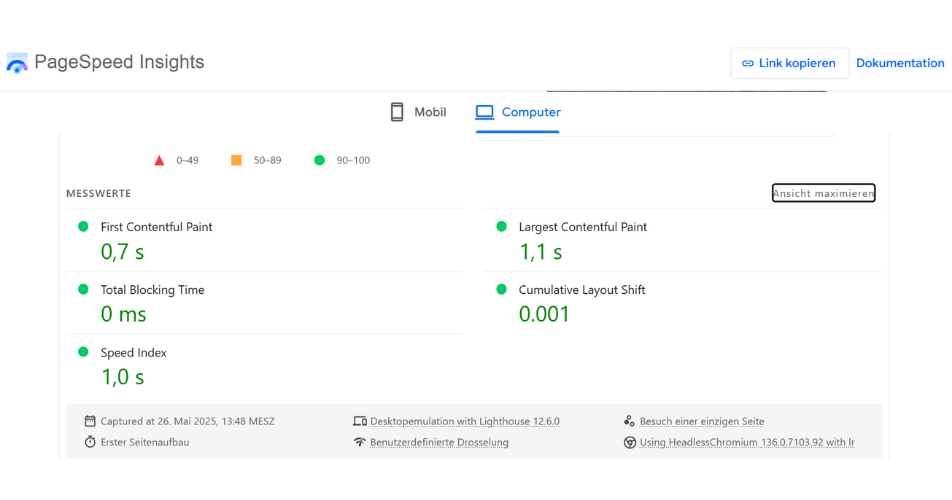Select Largest Contentful Paint metric label

[583, 227]
